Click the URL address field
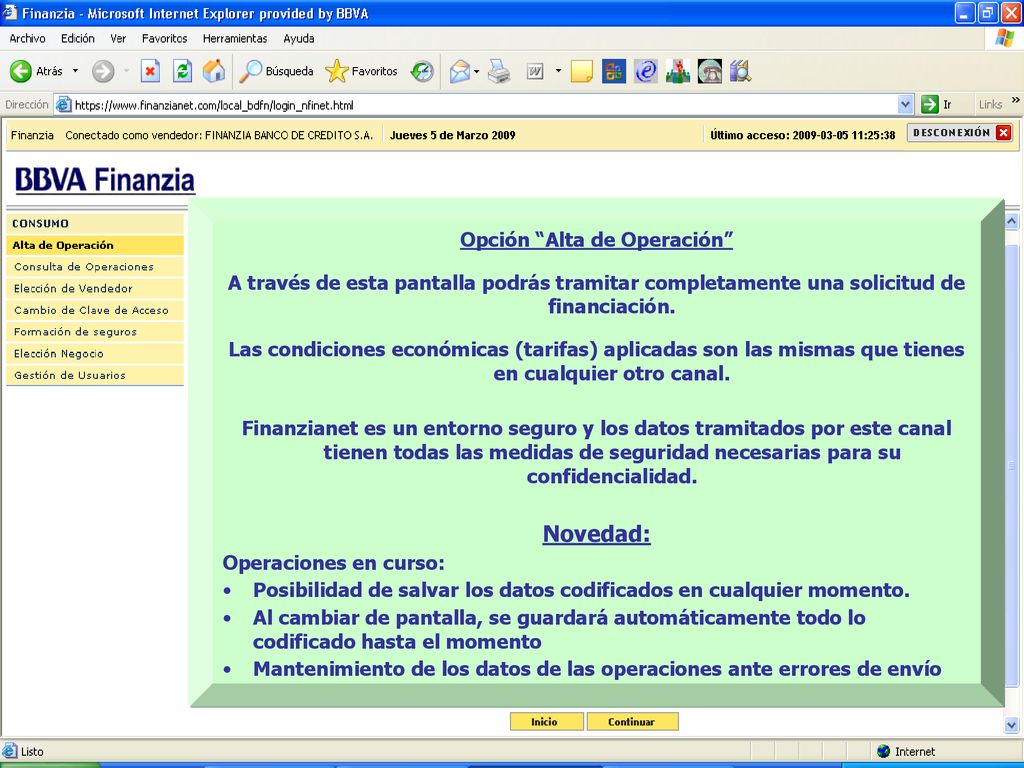 click(x=485, y=104)
